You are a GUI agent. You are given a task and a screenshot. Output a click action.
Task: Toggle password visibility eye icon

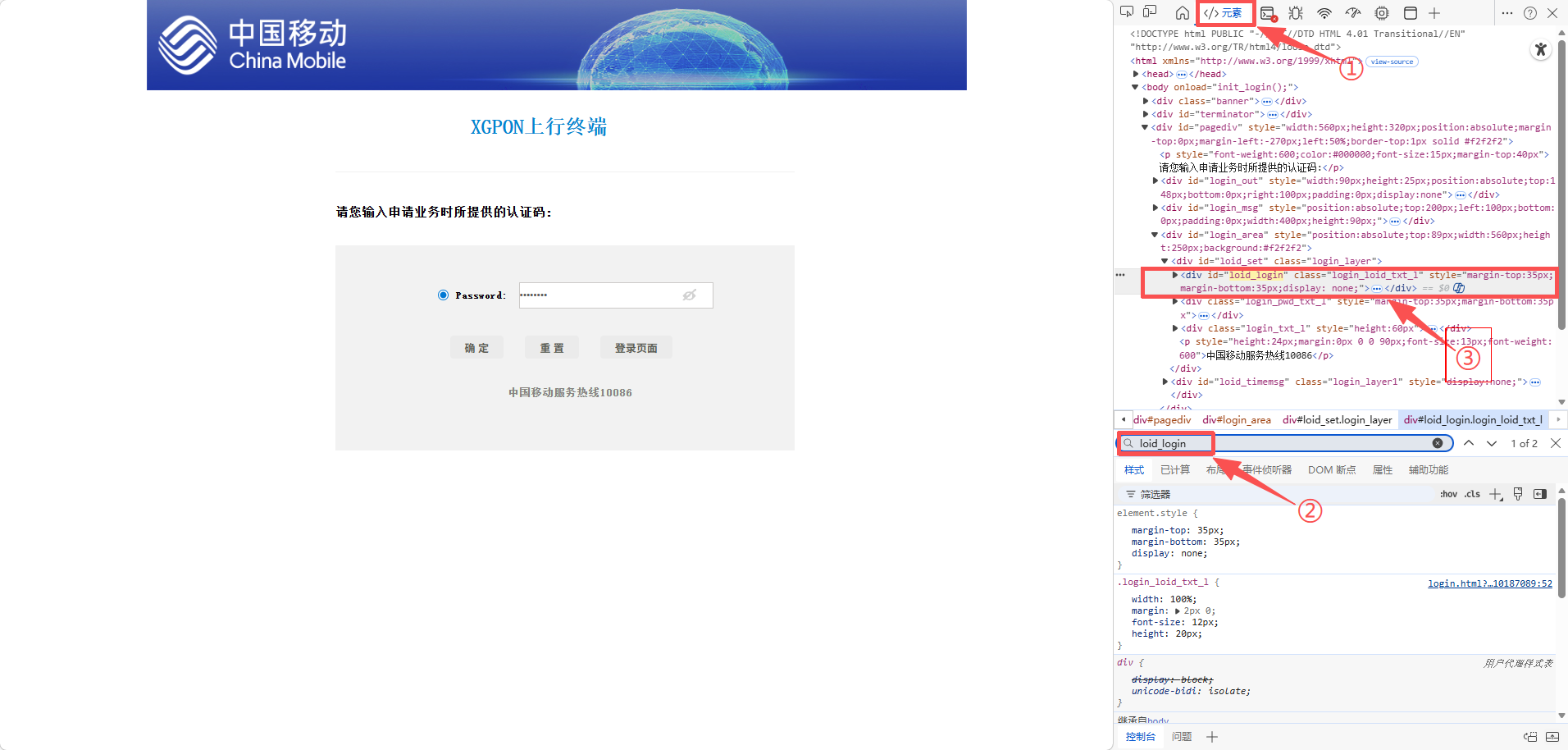coord(690,295)
